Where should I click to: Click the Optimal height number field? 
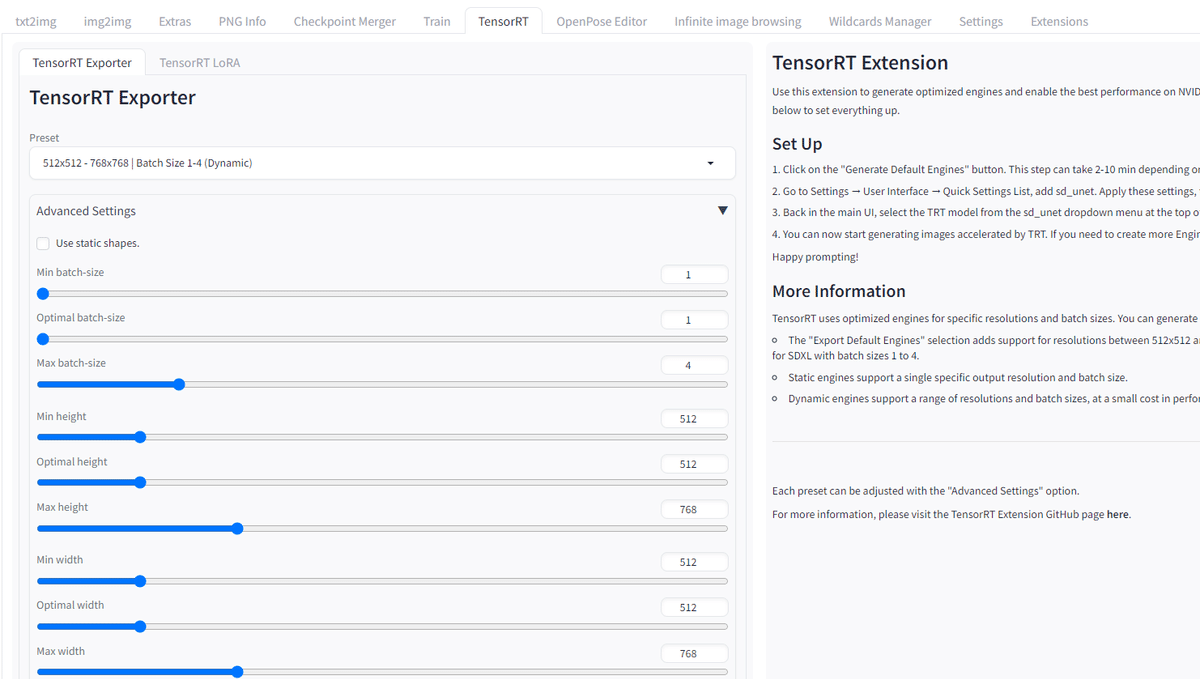[x=694, y=464]
